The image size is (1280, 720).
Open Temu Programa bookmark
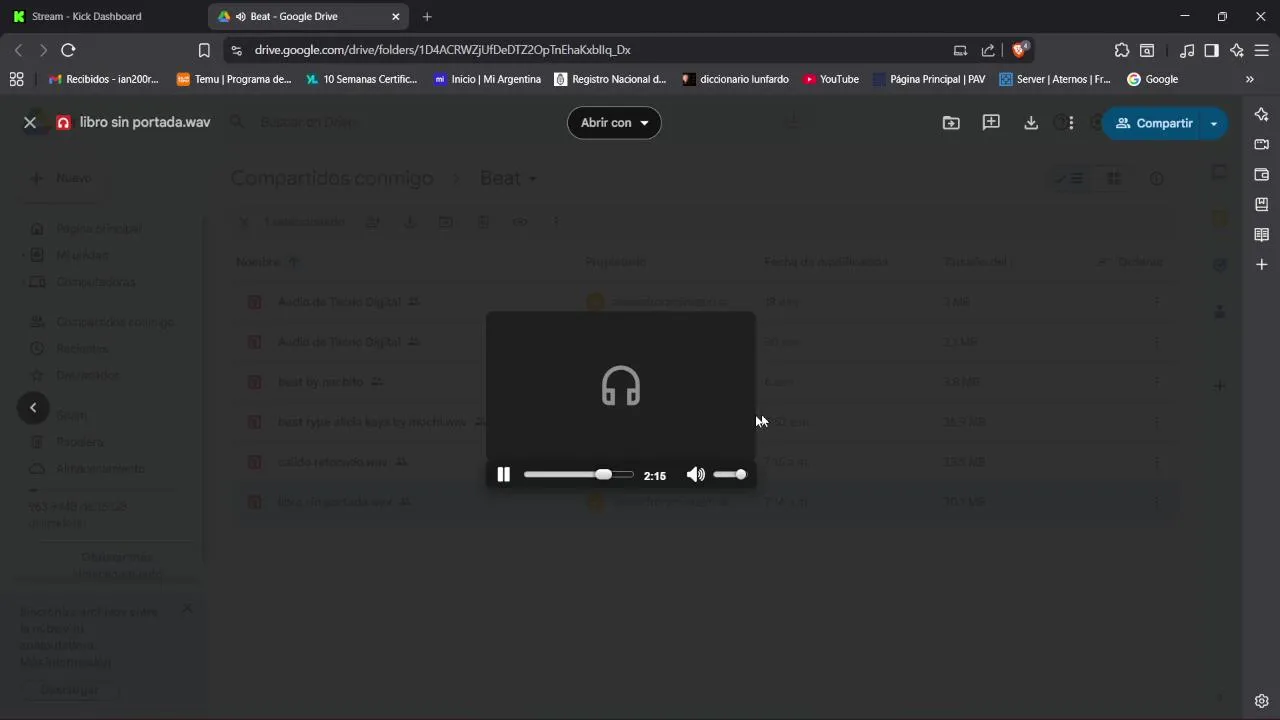tap(234, 79)
